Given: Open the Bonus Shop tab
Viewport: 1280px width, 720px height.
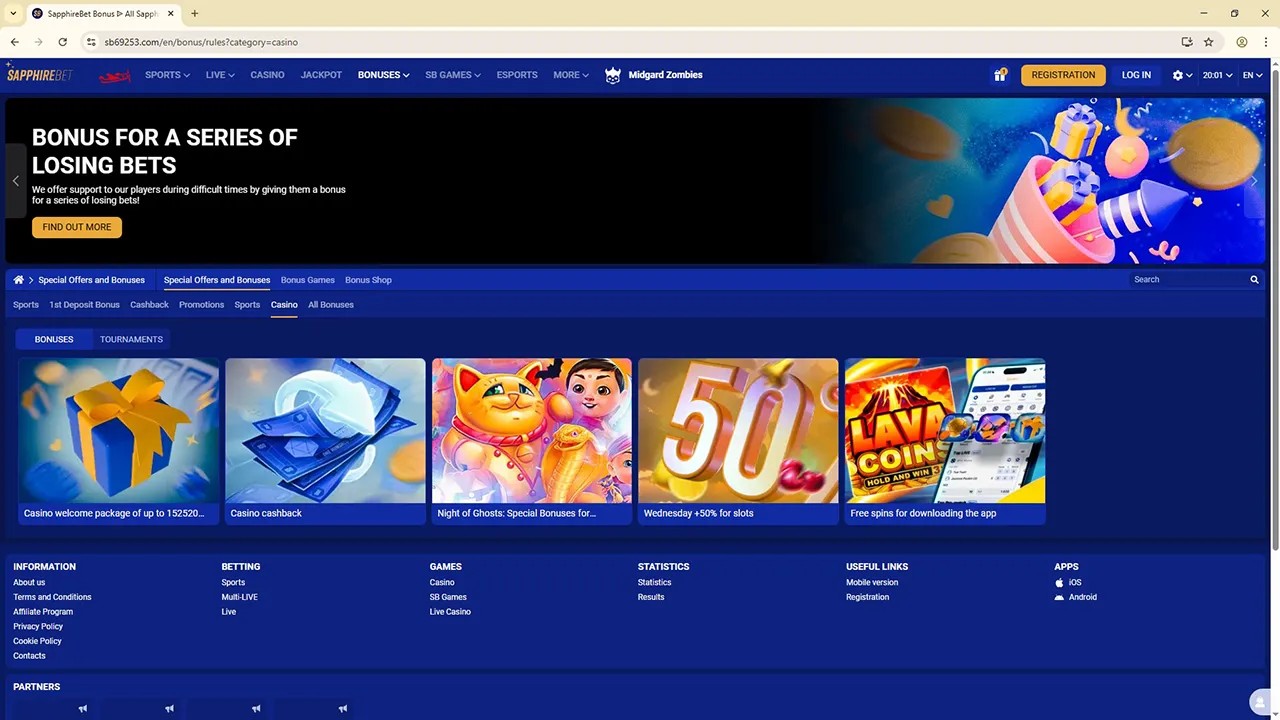Looking at the screenshot, I should (x=368, y=280).
